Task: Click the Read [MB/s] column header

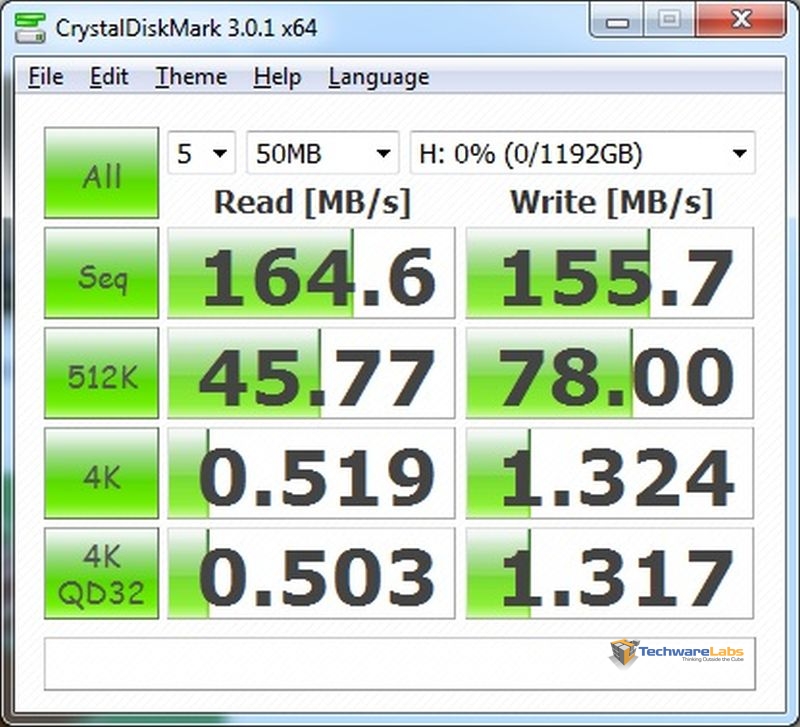Action: click(312, 203)
